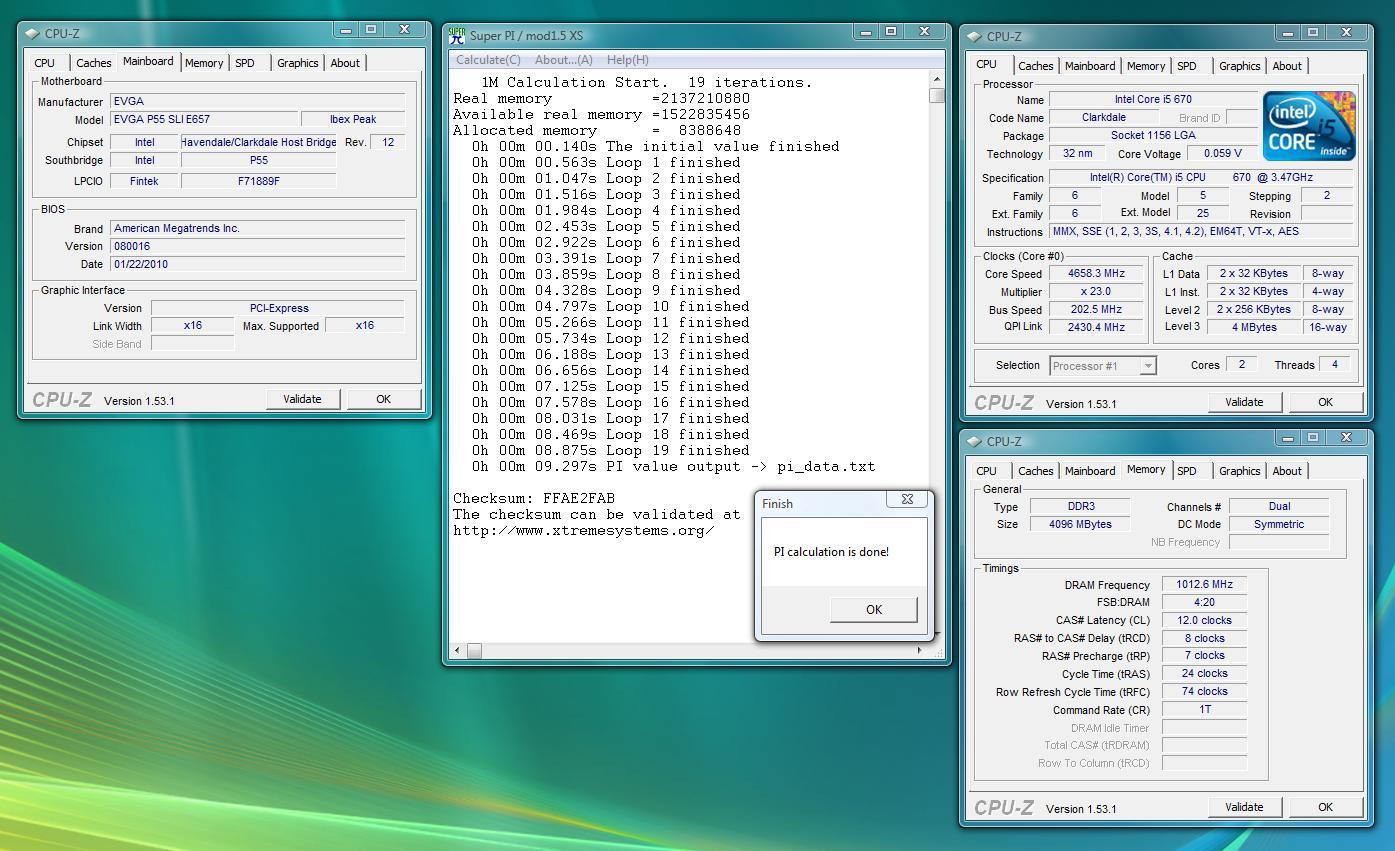Select Caches tab in top-right CPU-Z window

coord(1036,66)
